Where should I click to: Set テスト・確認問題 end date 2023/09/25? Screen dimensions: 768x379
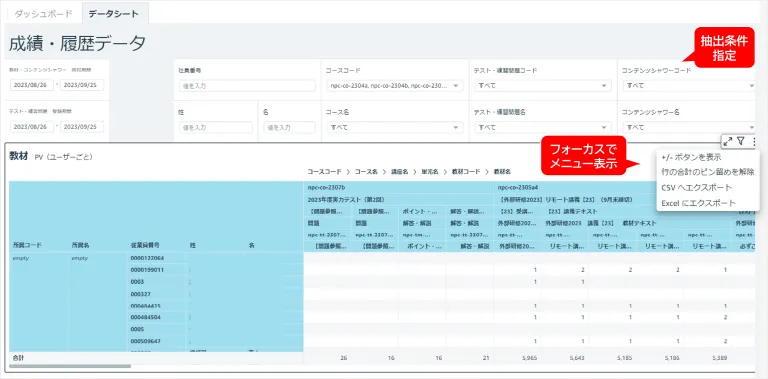82,127
